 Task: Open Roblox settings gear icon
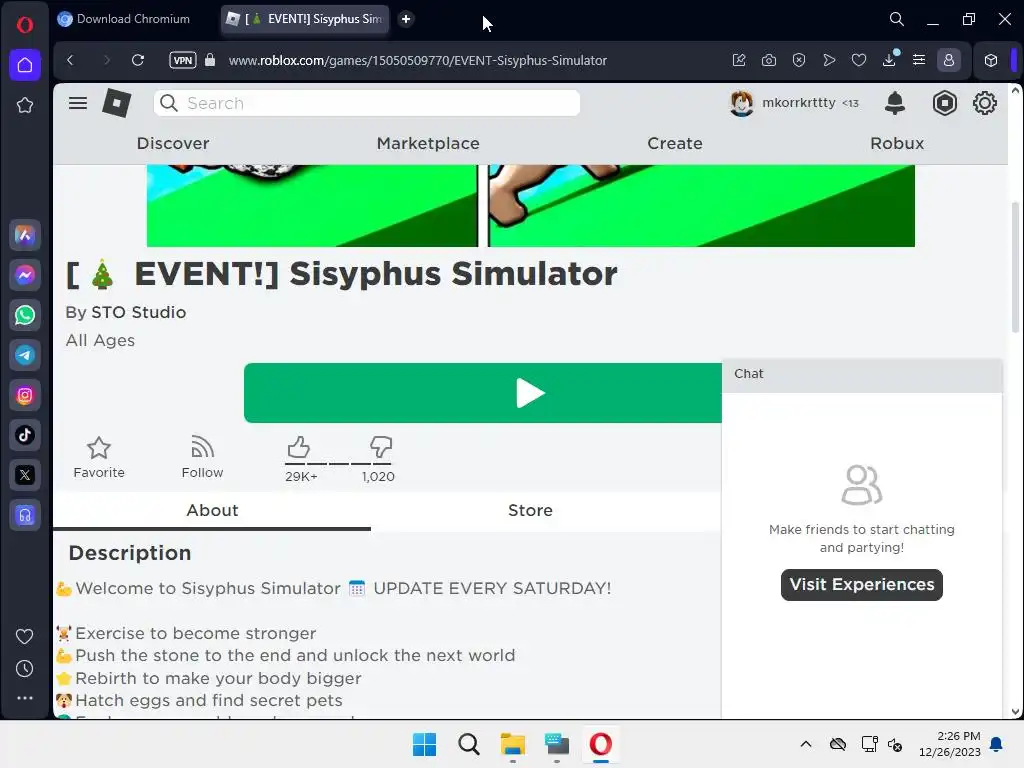click(x=984, y=103)
